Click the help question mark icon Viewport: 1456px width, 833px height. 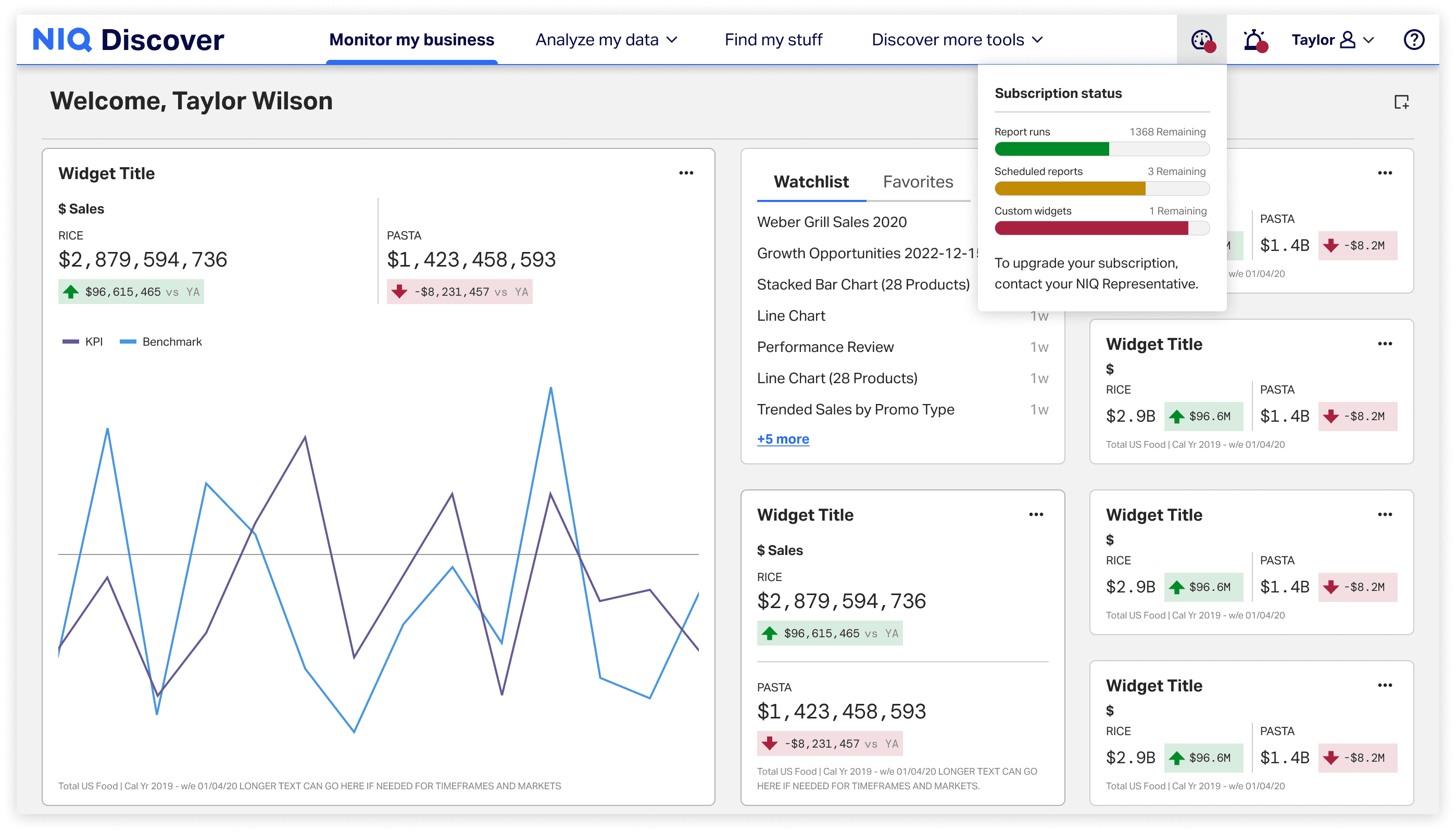[1413, 40]
